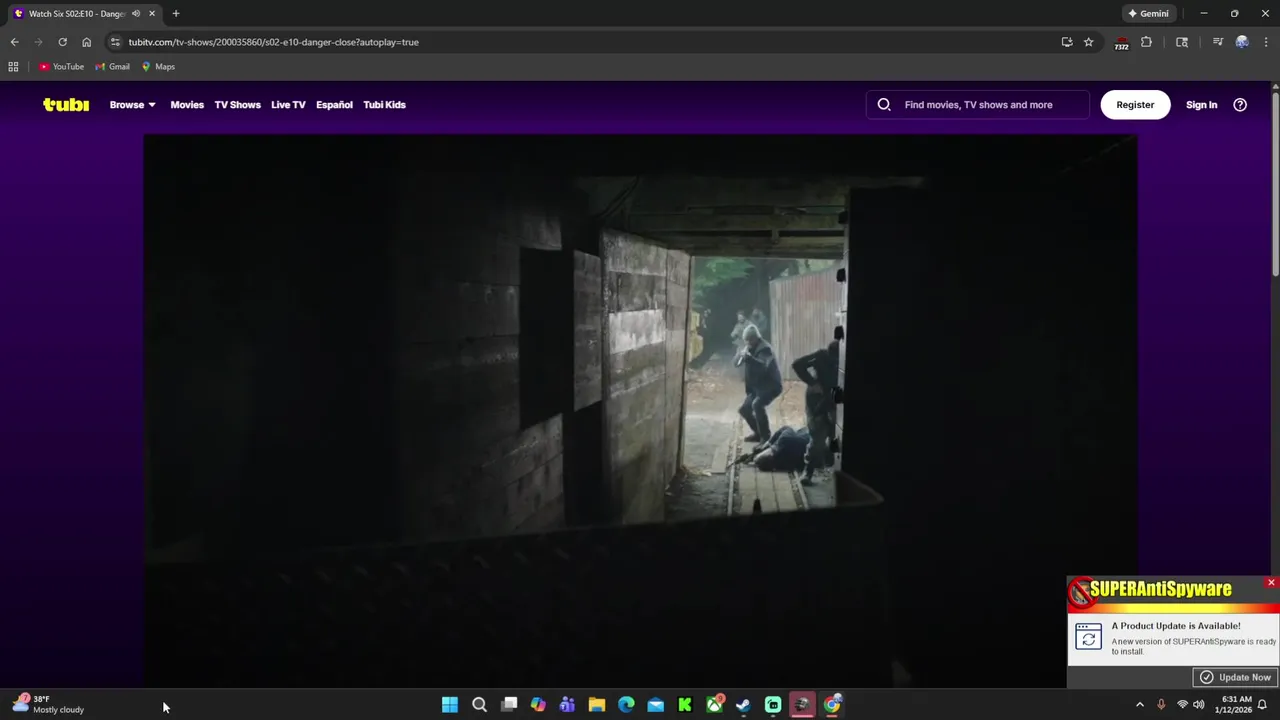Click the Tubi logo
1280x720 pixels.
coord(66,104)
